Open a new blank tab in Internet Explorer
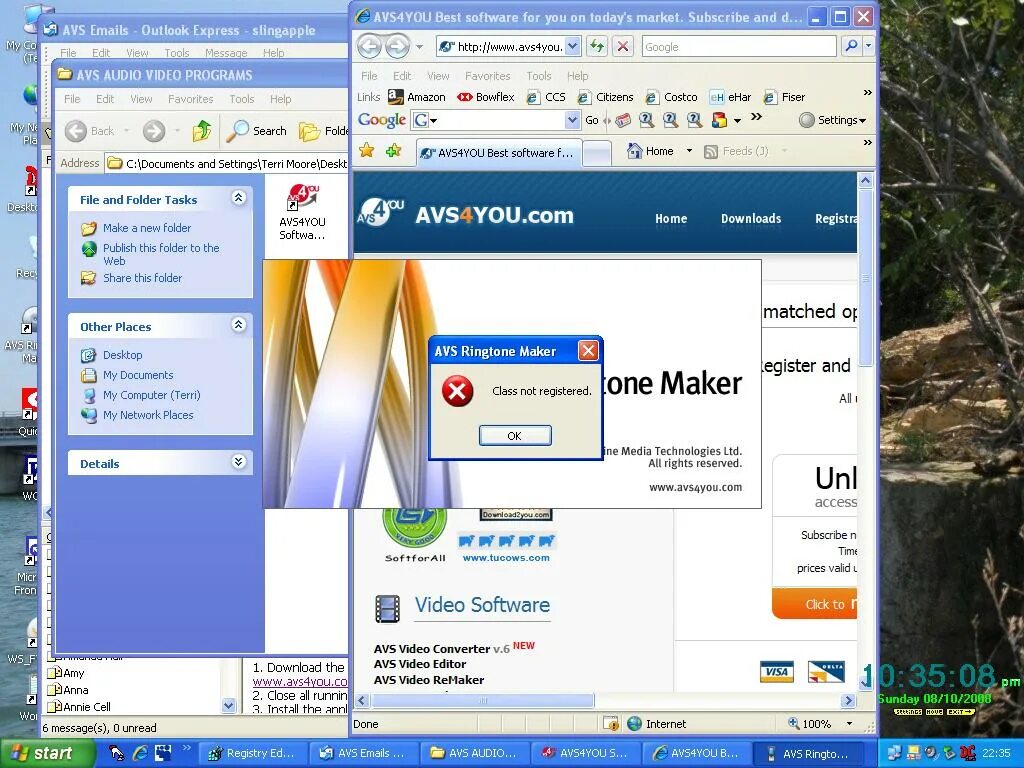This screenshot has height=768, width=1024. click(x=596, y=153)
